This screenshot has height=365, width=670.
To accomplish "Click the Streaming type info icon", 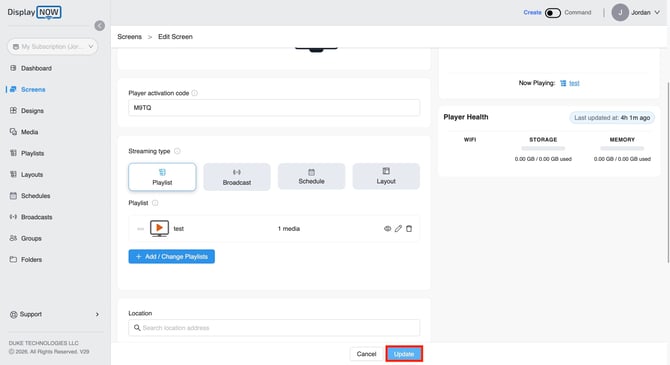I will [177, 151].
